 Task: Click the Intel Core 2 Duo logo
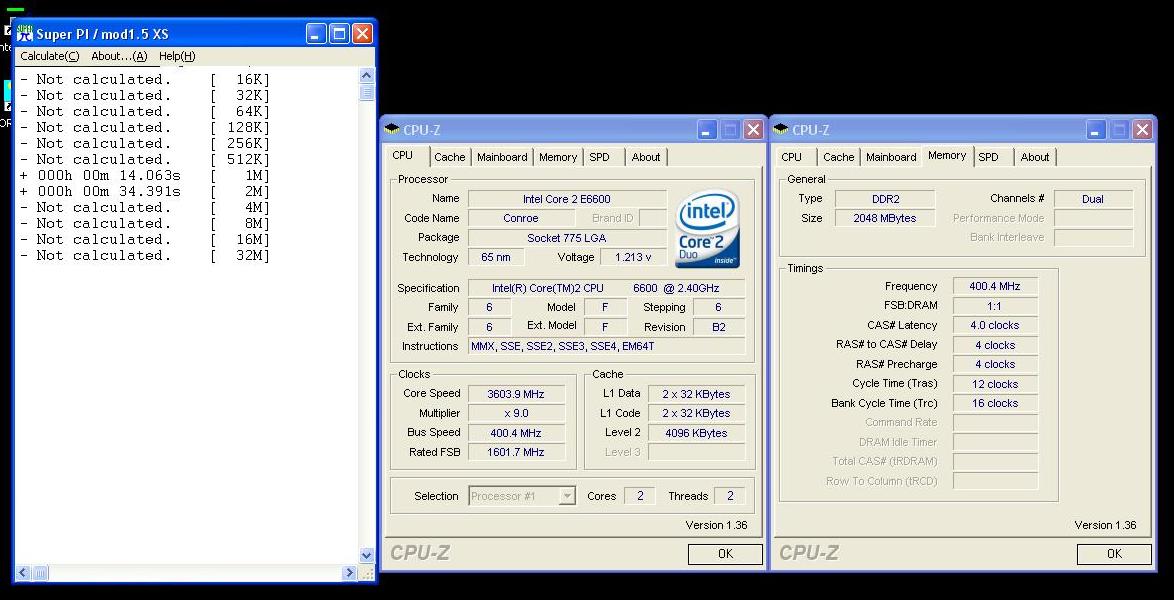pyautogui.click(x=708, y=229)
